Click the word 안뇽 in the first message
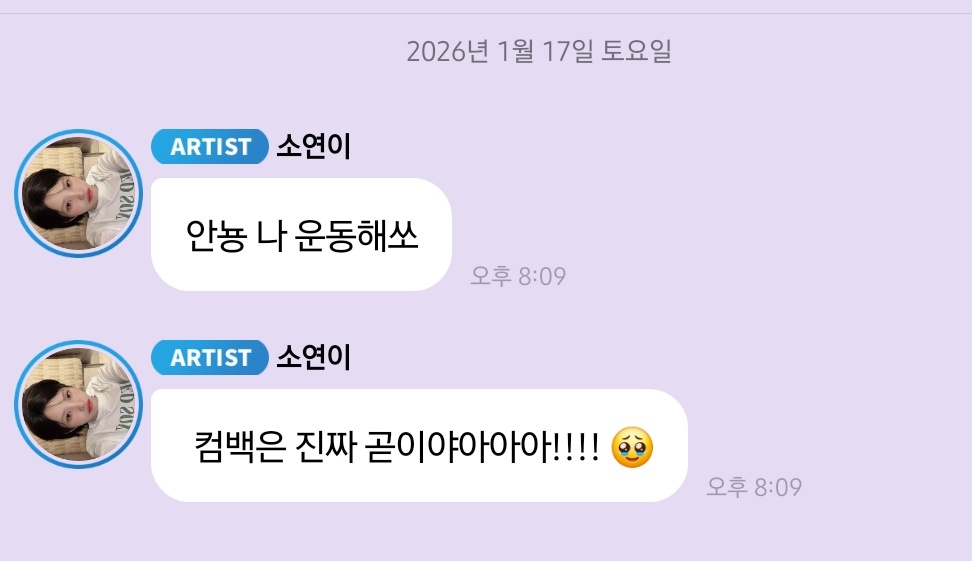Image resolution: width=972 pixels, height=561 pixels. tap(216, 236)
